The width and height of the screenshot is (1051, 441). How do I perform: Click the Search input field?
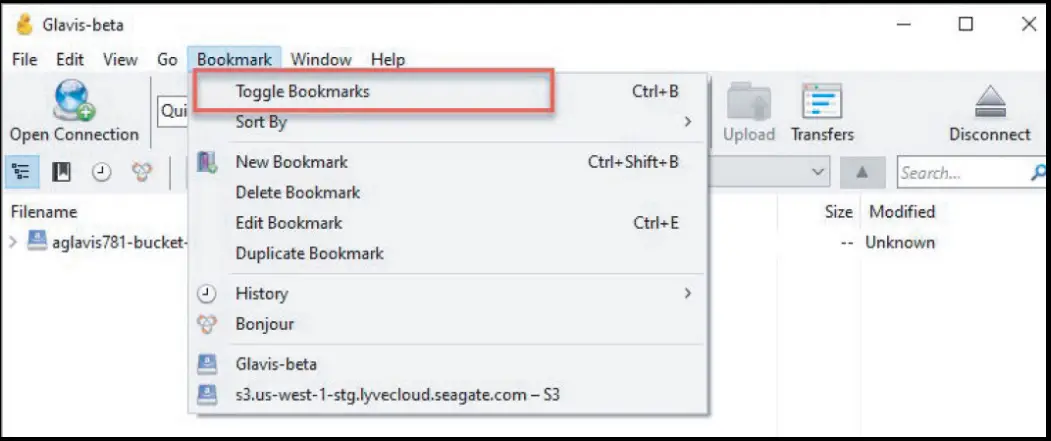960,173
